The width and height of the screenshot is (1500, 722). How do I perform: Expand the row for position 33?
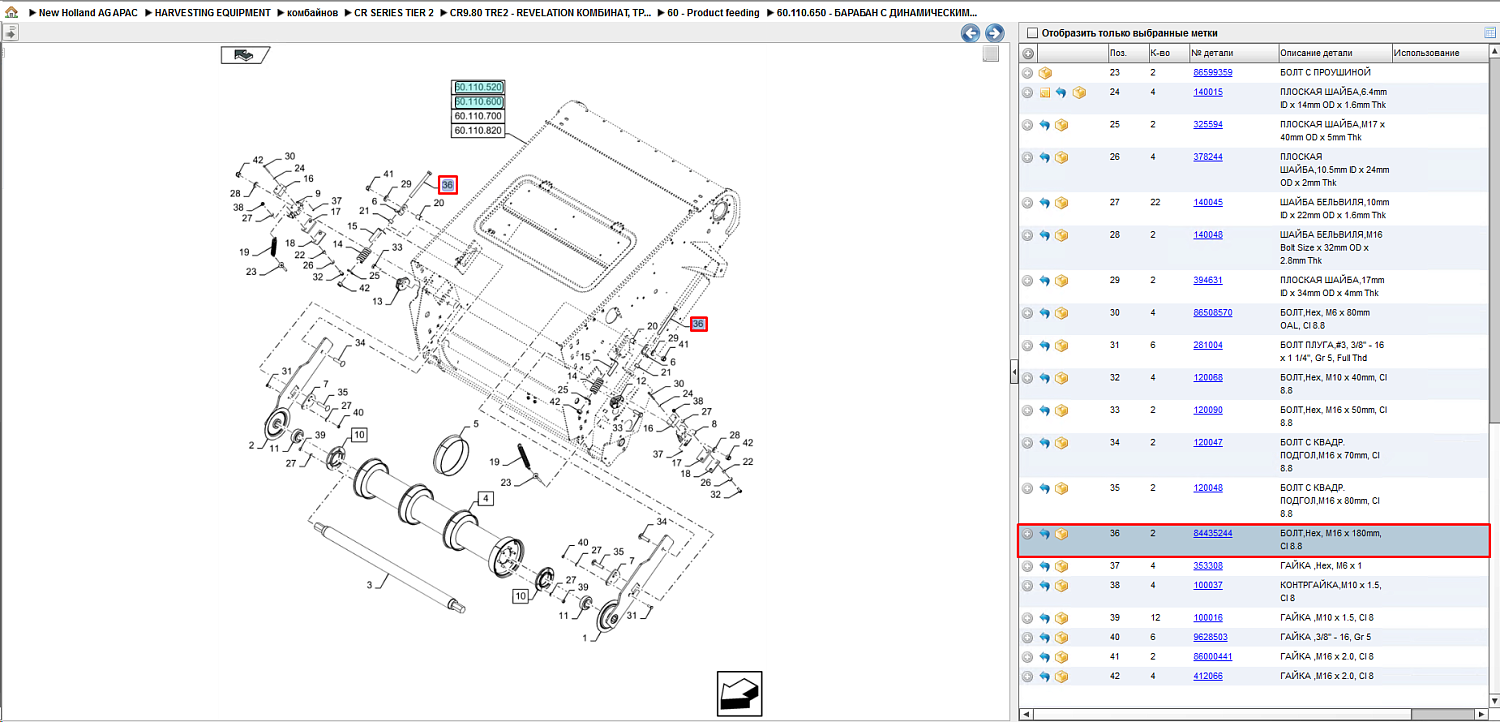click(x=1027, y=411)
